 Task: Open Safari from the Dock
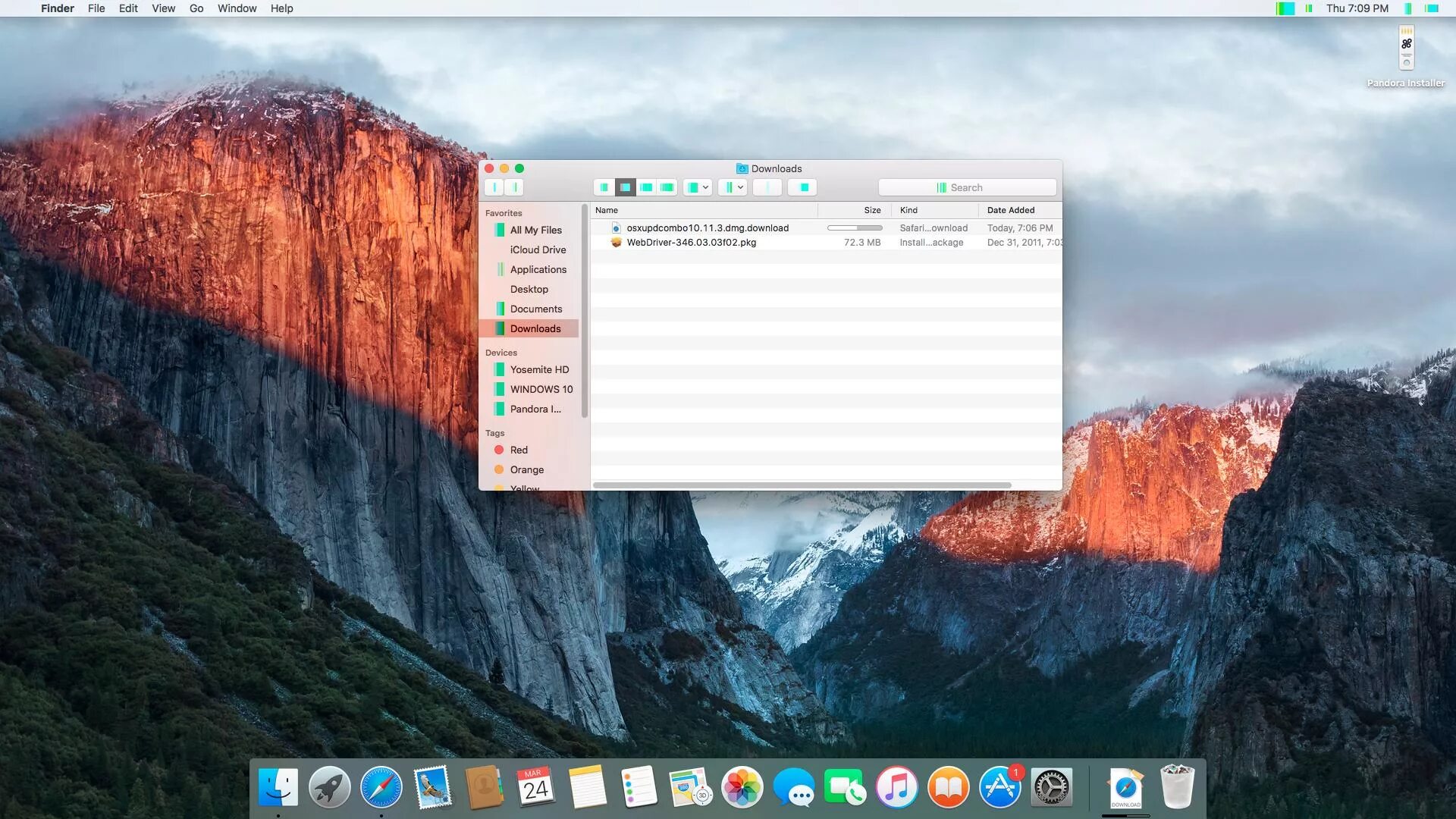point(381,787)
